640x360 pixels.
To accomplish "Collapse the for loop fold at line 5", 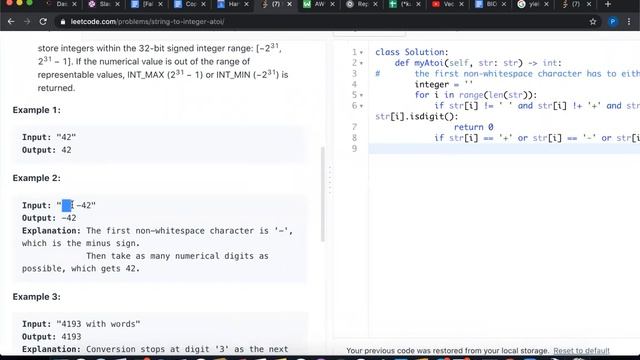I will click(x=361, y=96).
